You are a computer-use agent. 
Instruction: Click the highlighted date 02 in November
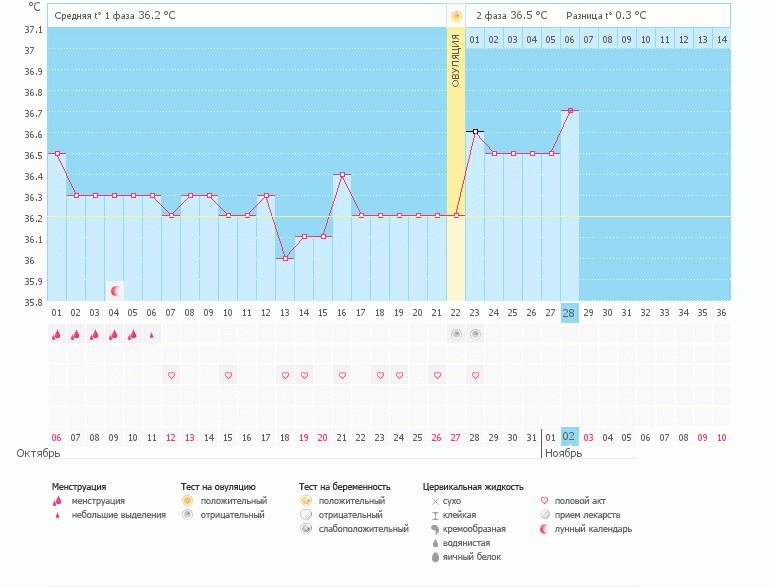[569, 437]
